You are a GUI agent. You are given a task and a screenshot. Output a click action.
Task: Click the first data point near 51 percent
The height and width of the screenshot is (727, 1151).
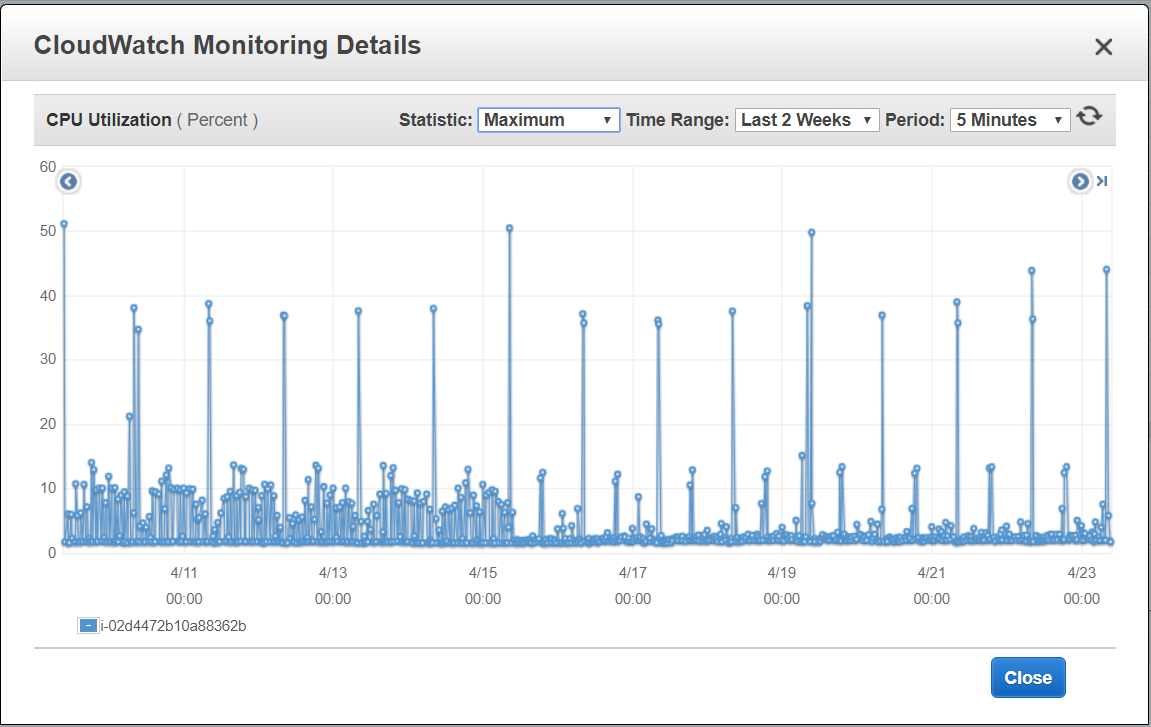[64, 224]
